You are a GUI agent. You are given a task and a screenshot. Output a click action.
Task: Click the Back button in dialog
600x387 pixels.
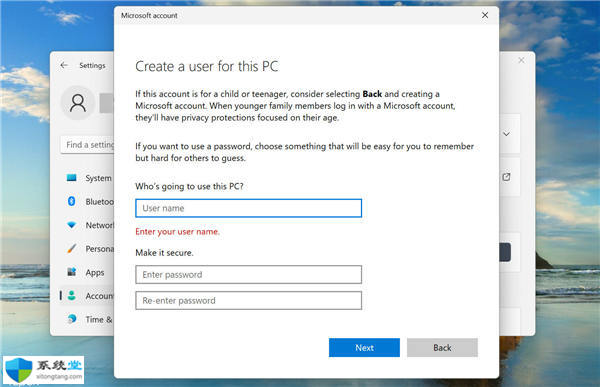(x=442, y=348)
